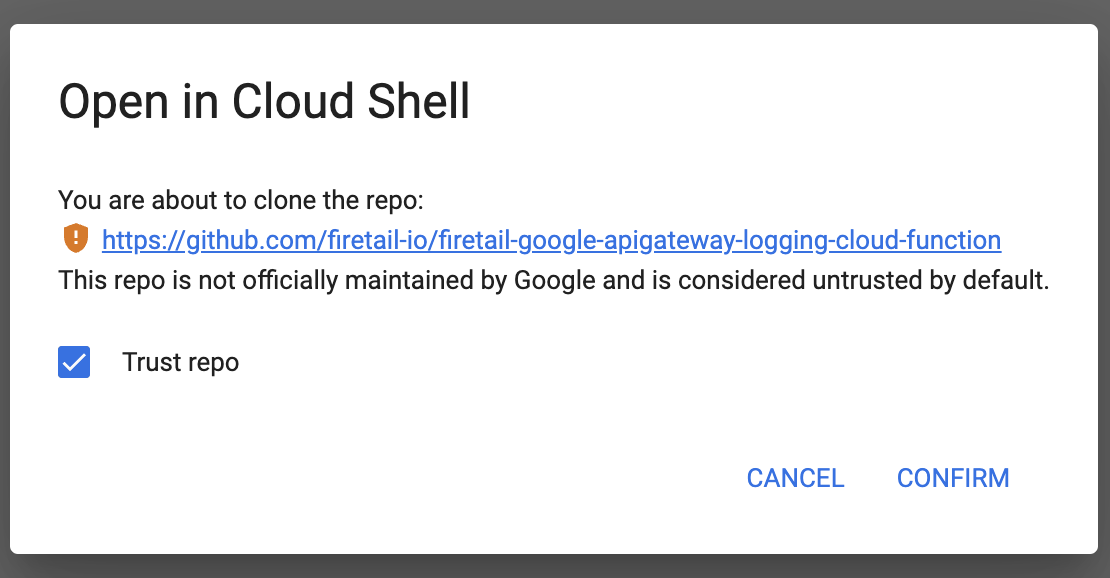Click blank dialog area left of CANCEL
The height and width of the screenshot is (578, 1110).
[400, 478]
